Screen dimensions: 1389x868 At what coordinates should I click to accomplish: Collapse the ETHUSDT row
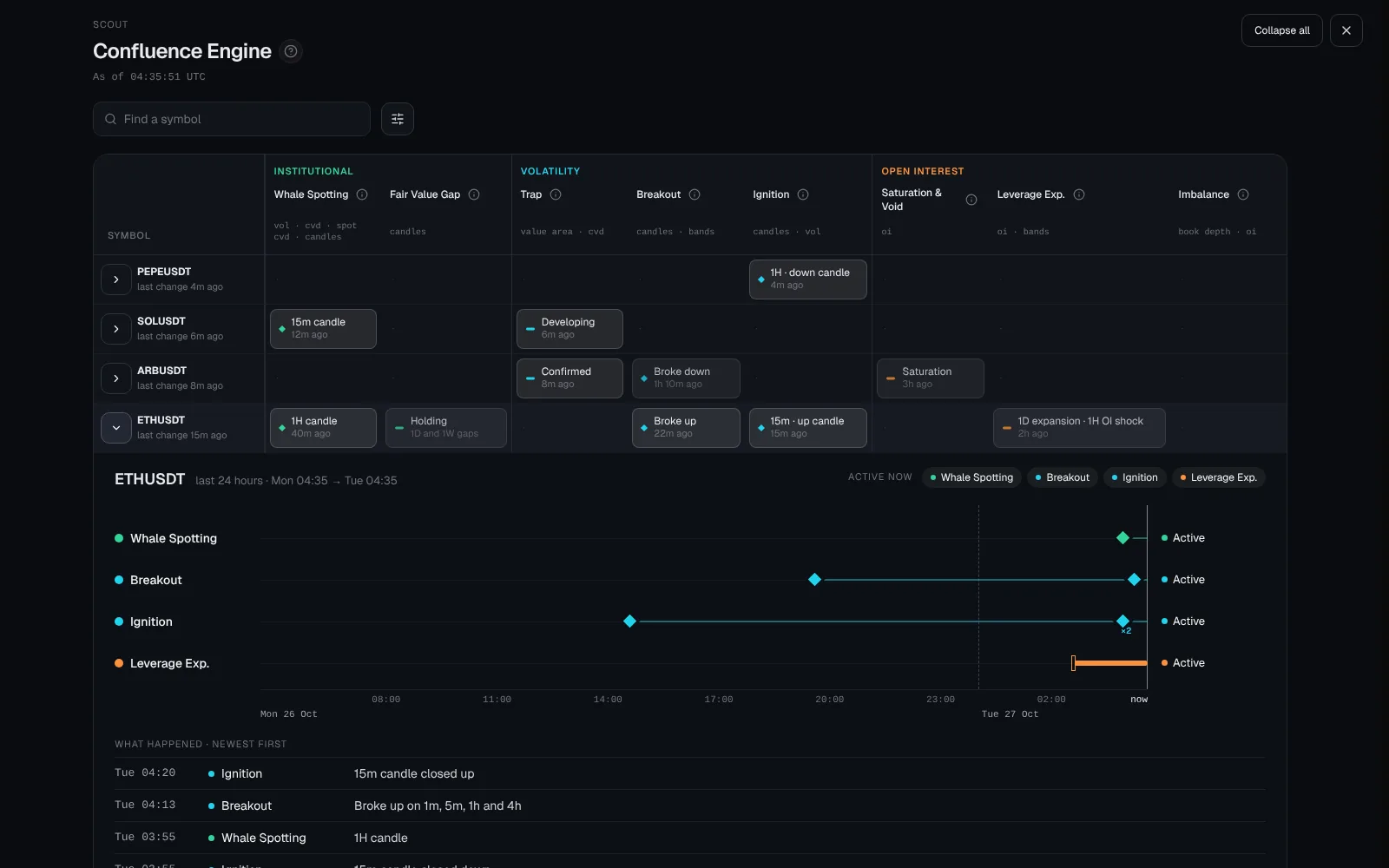[116, 428]
